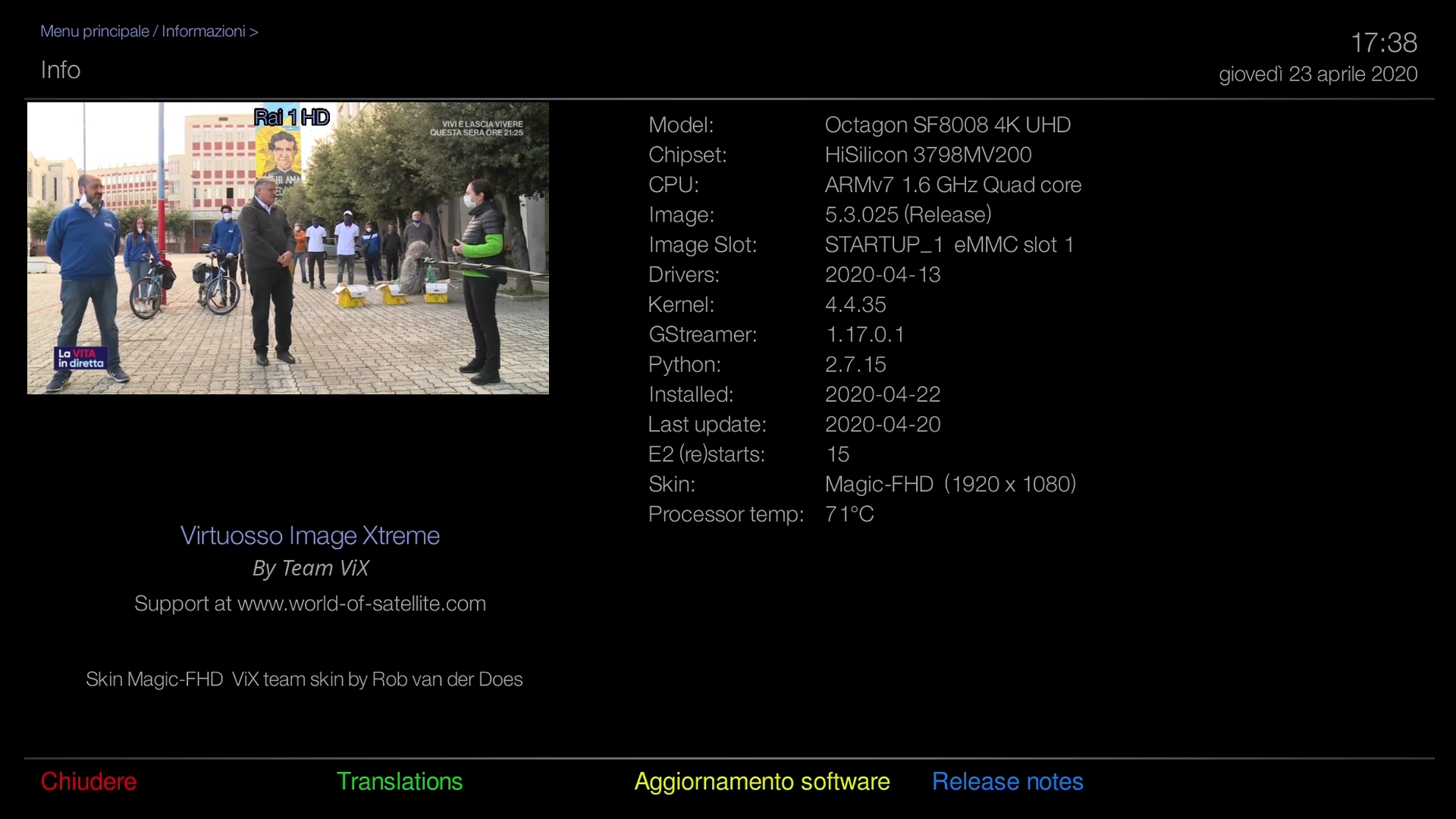This screenshot has width=1456, height=819.
Task: Select chipset value HiSilicon 3798MV200
Action: pos(928,155)
